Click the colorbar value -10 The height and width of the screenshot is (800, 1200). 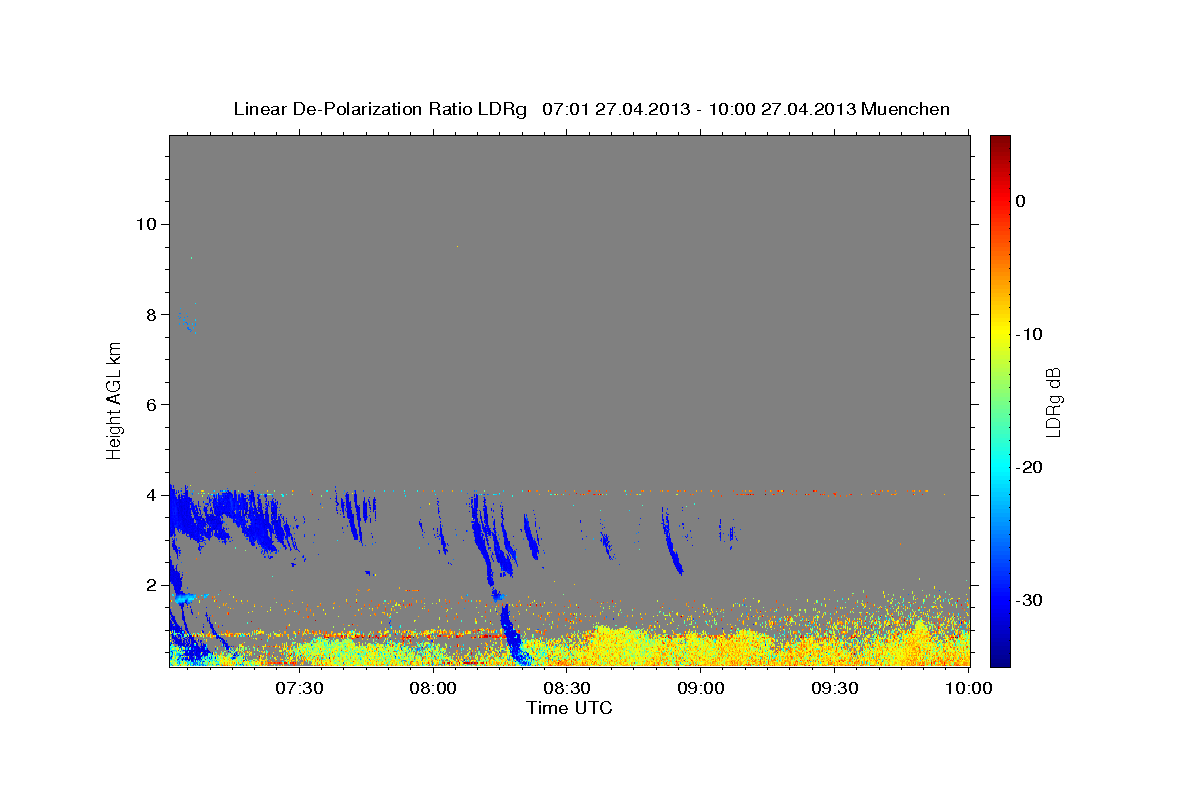tap(1029, 334)
